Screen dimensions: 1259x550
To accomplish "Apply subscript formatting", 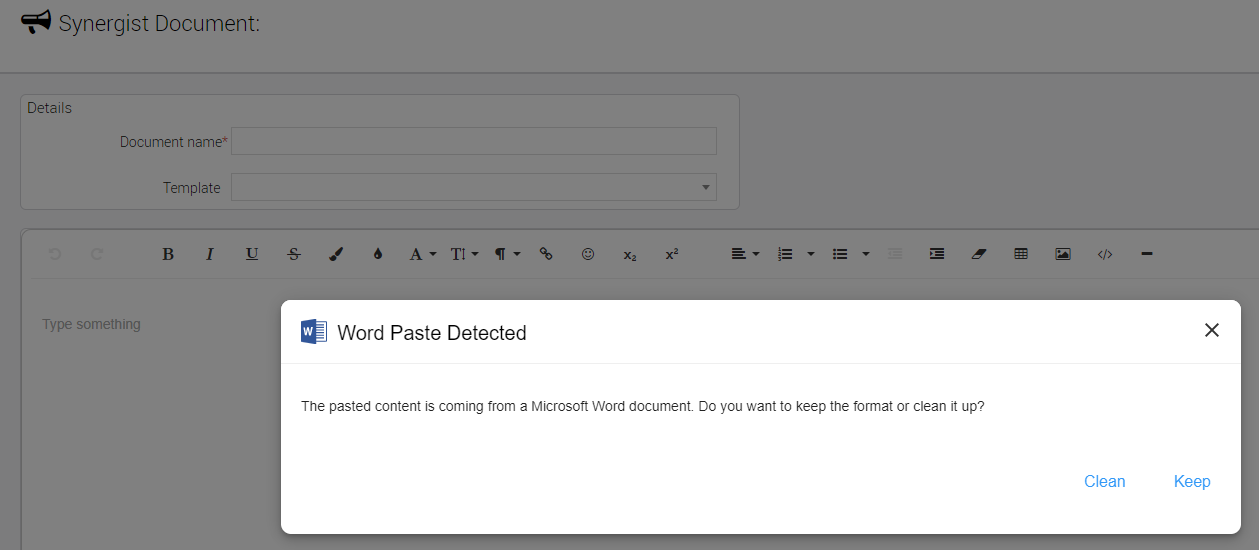I will [x=630, y=254].
